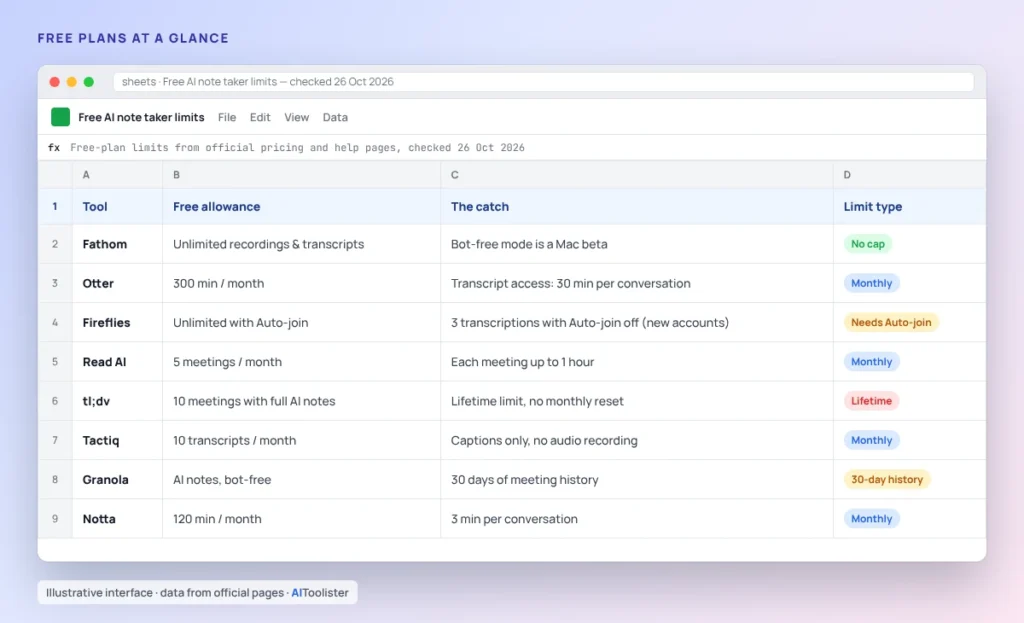Click the 'Free AI note taker limits' document title
The width and height of the screenshot is (1024, 623).
point(141,118)
